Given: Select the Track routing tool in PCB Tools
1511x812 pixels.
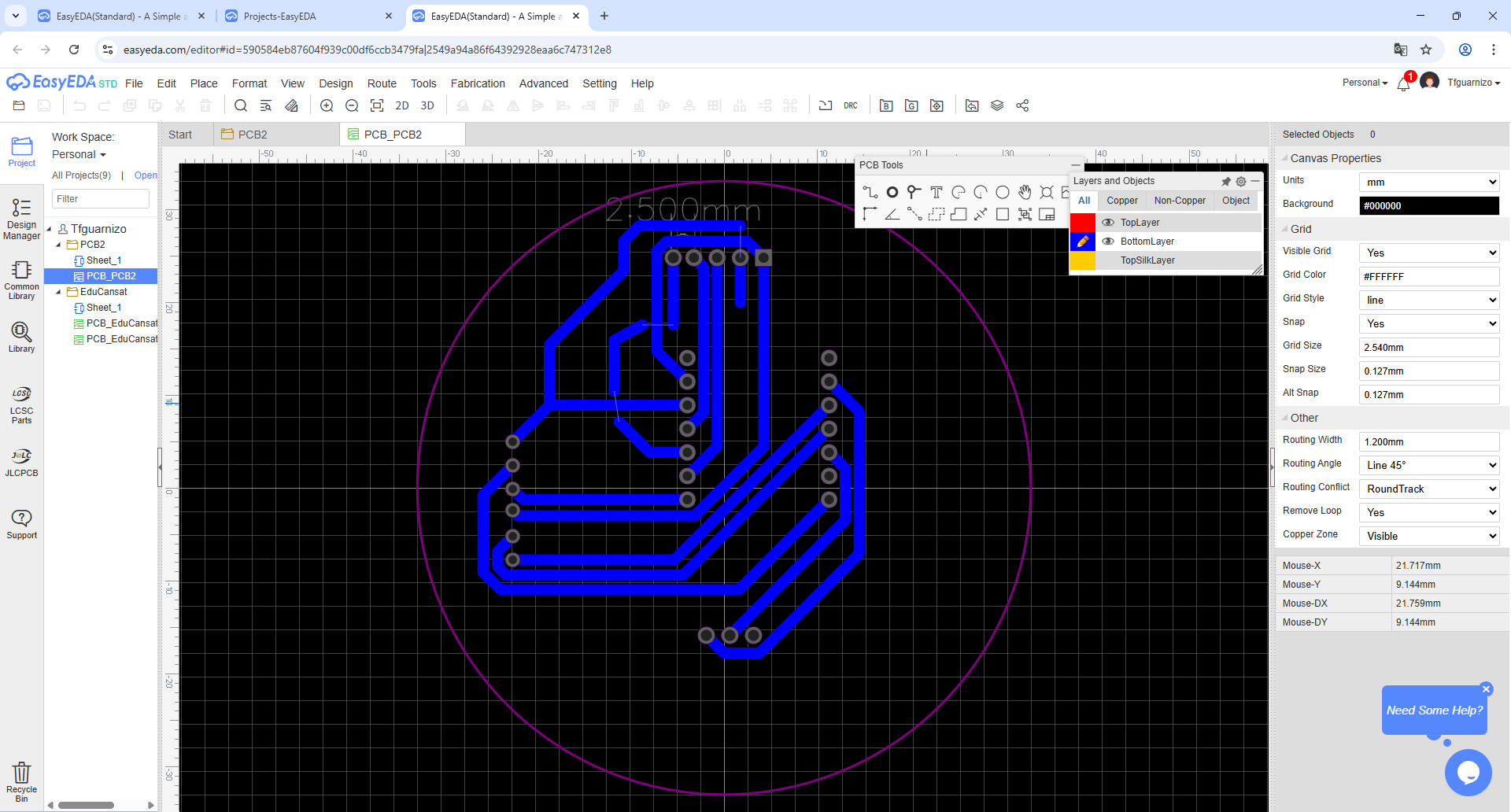Looking at the screenshot, I should [x=870, y=192].
